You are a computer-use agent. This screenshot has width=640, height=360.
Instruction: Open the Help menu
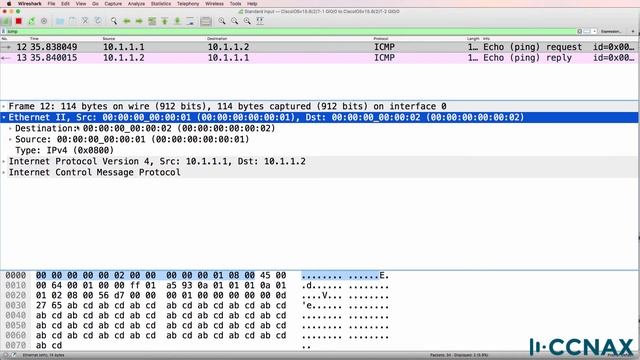point(252,4)
